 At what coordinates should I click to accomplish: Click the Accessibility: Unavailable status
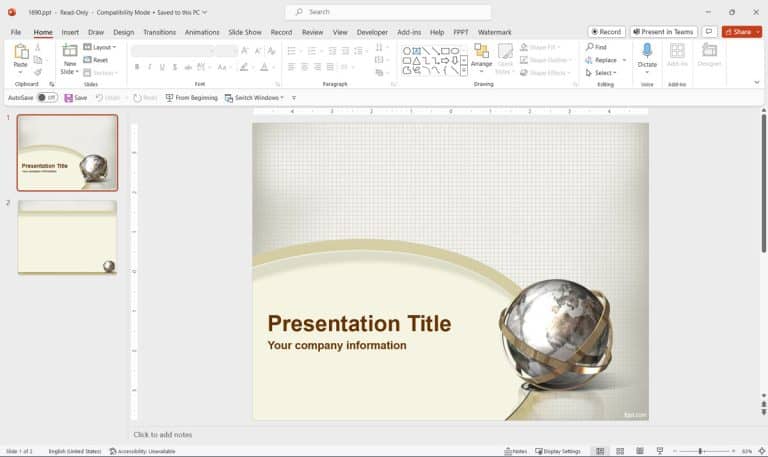coord(142,451)
